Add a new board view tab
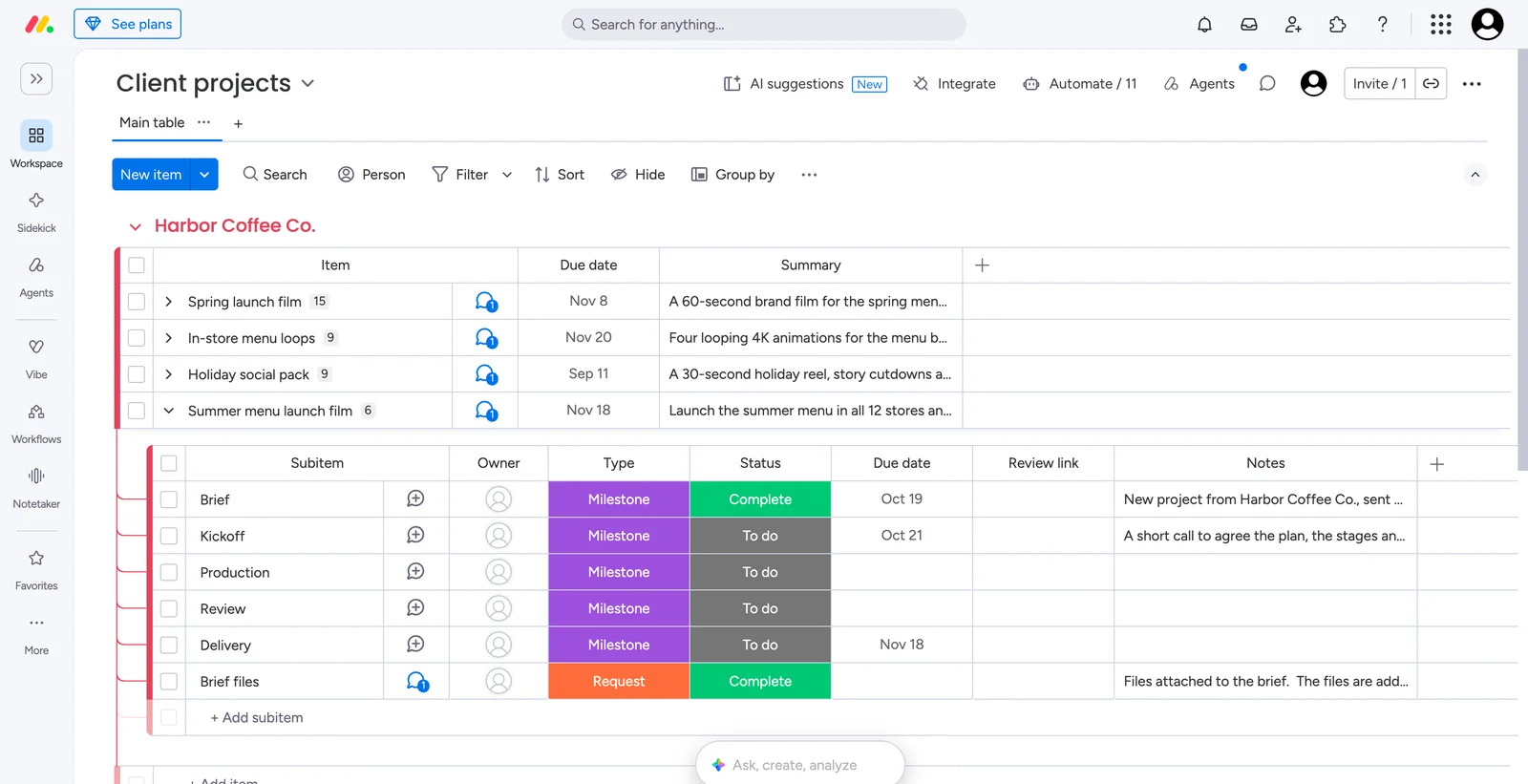Viewport: 1528px width, 784px height. [x=238, y=123]
